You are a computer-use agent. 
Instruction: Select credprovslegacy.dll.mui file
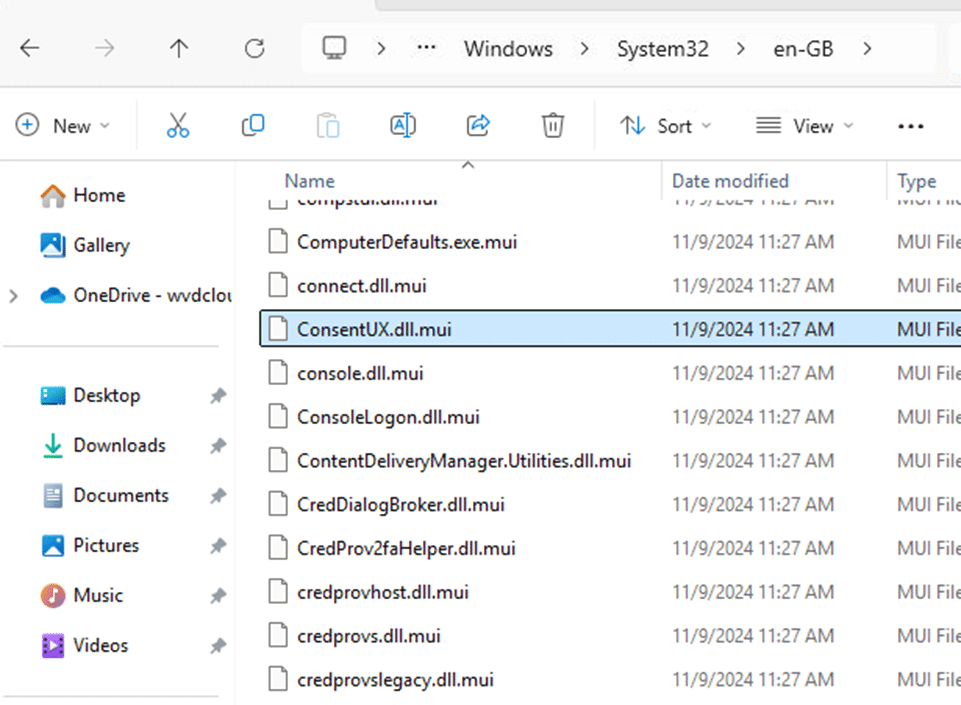point(395,680)
